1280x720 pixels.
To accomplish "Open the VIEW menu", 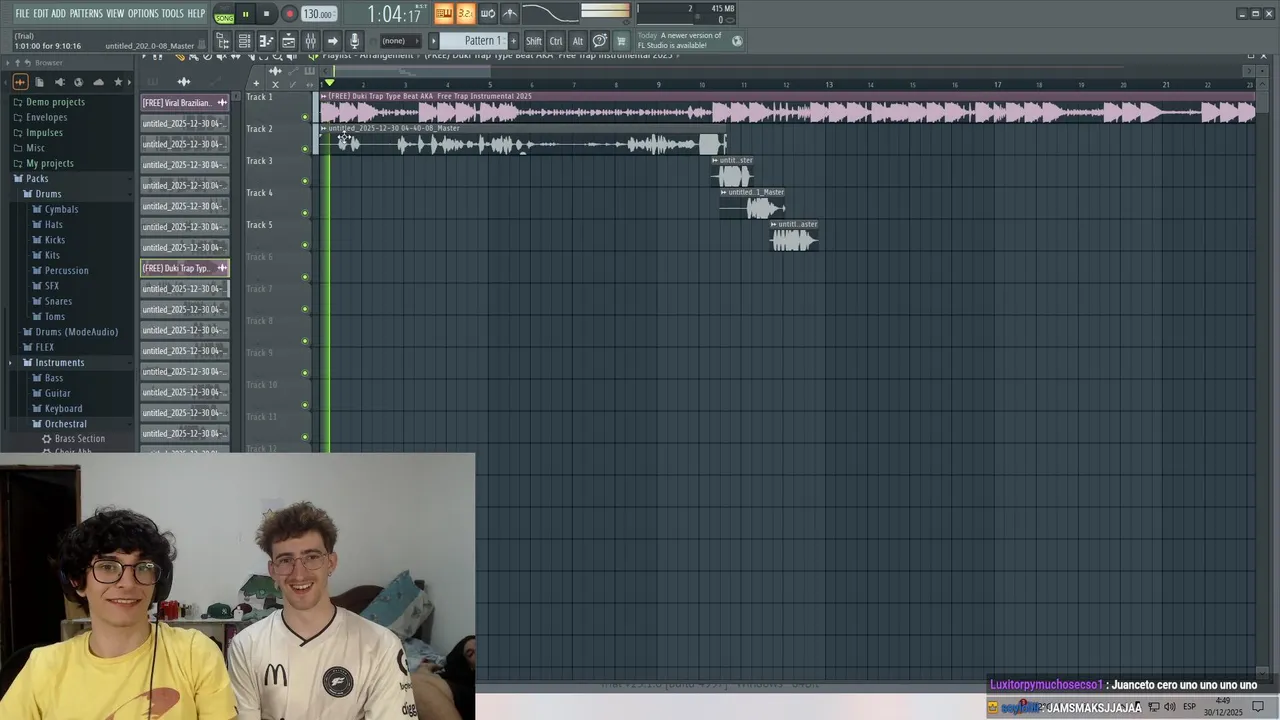I will (115, 13).
